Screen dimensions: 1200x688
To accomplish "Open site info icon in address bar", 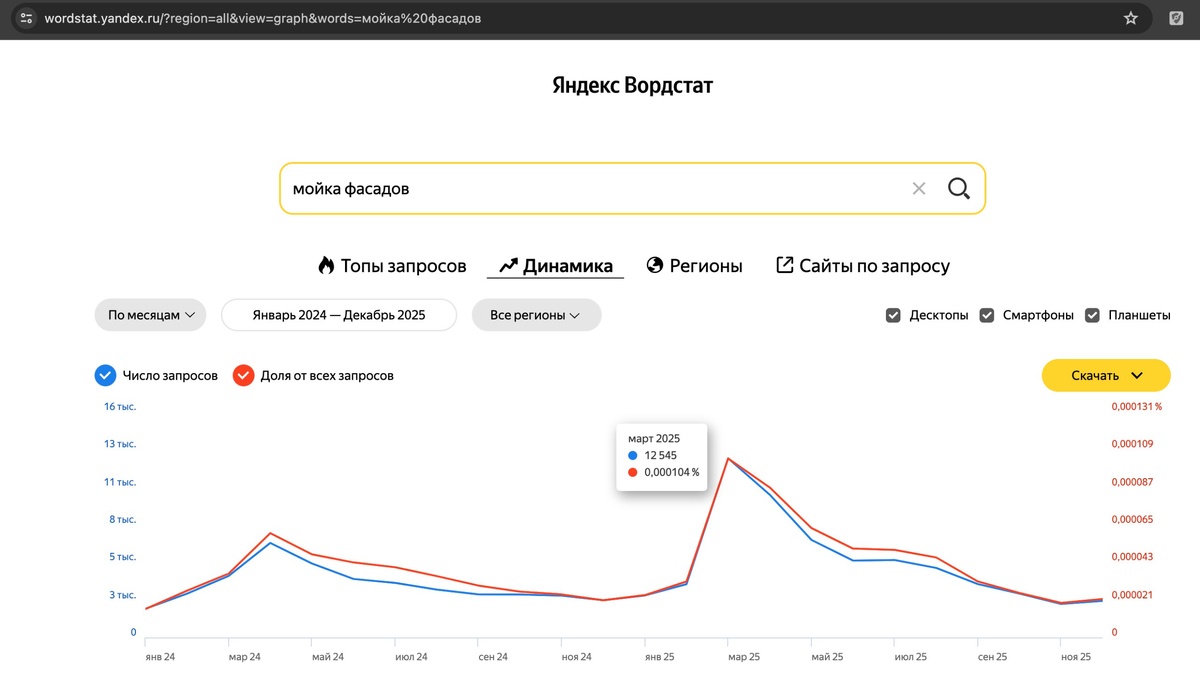I will click(x=27, y=18).
